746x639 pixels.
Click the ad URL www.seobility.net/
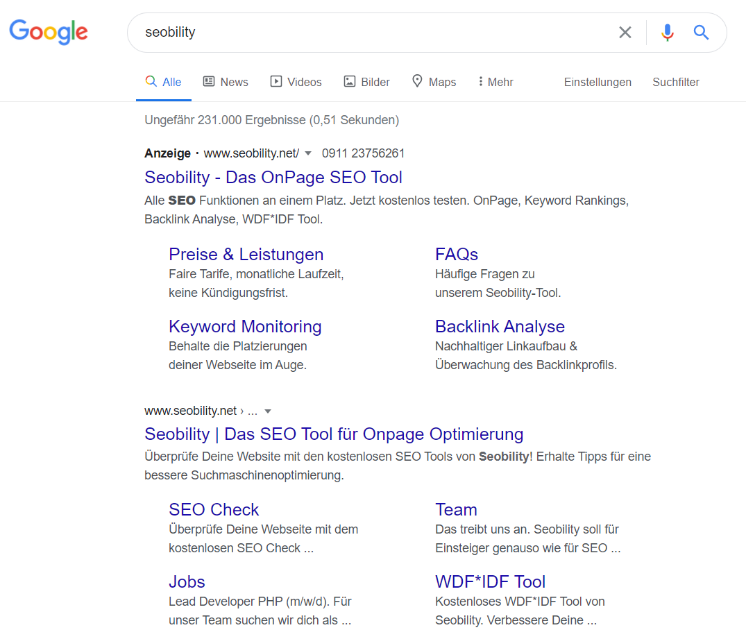click(x=251, y=153)
